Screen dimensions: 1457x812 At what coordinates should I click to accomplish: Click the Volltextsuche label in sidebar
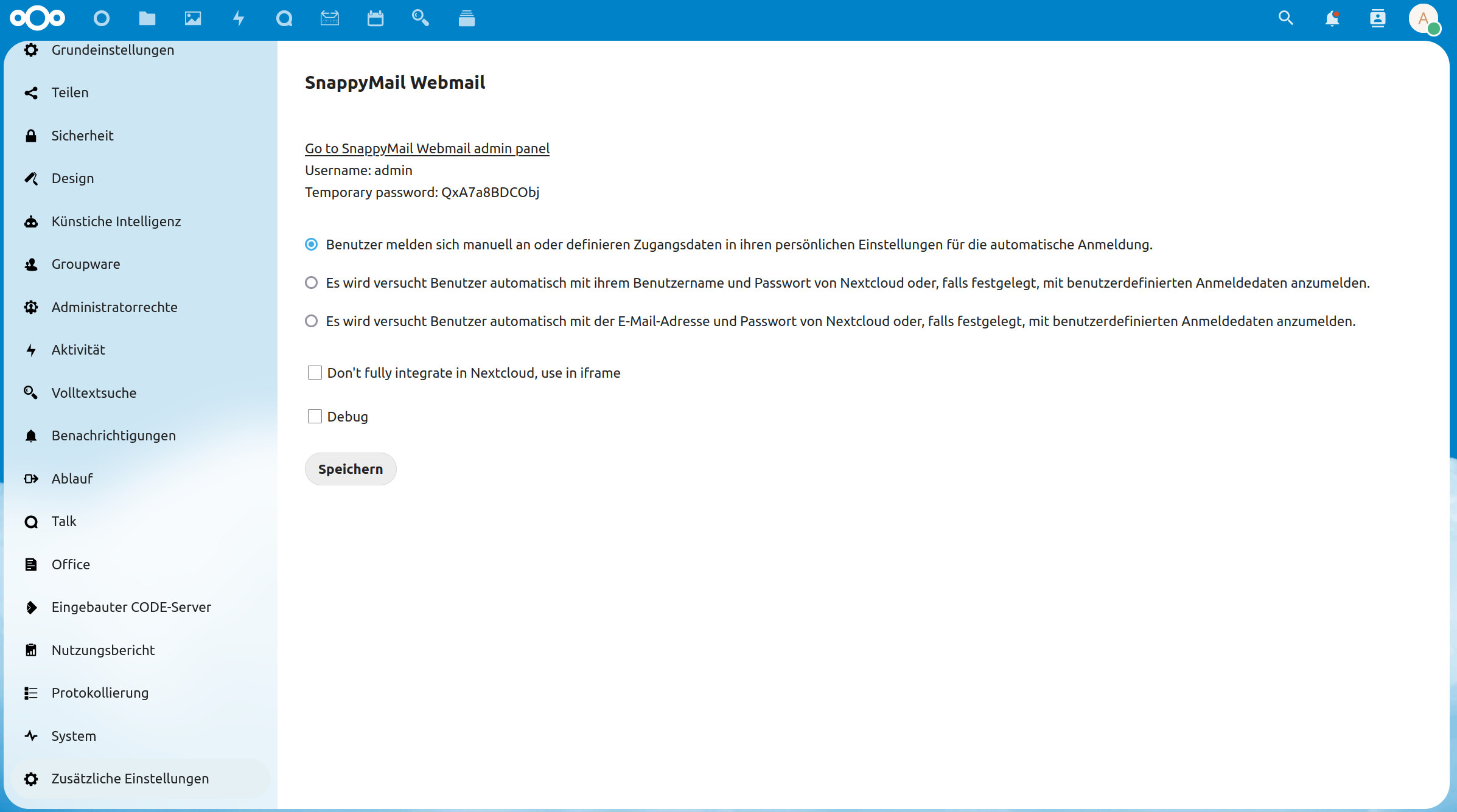coord(94,393)
